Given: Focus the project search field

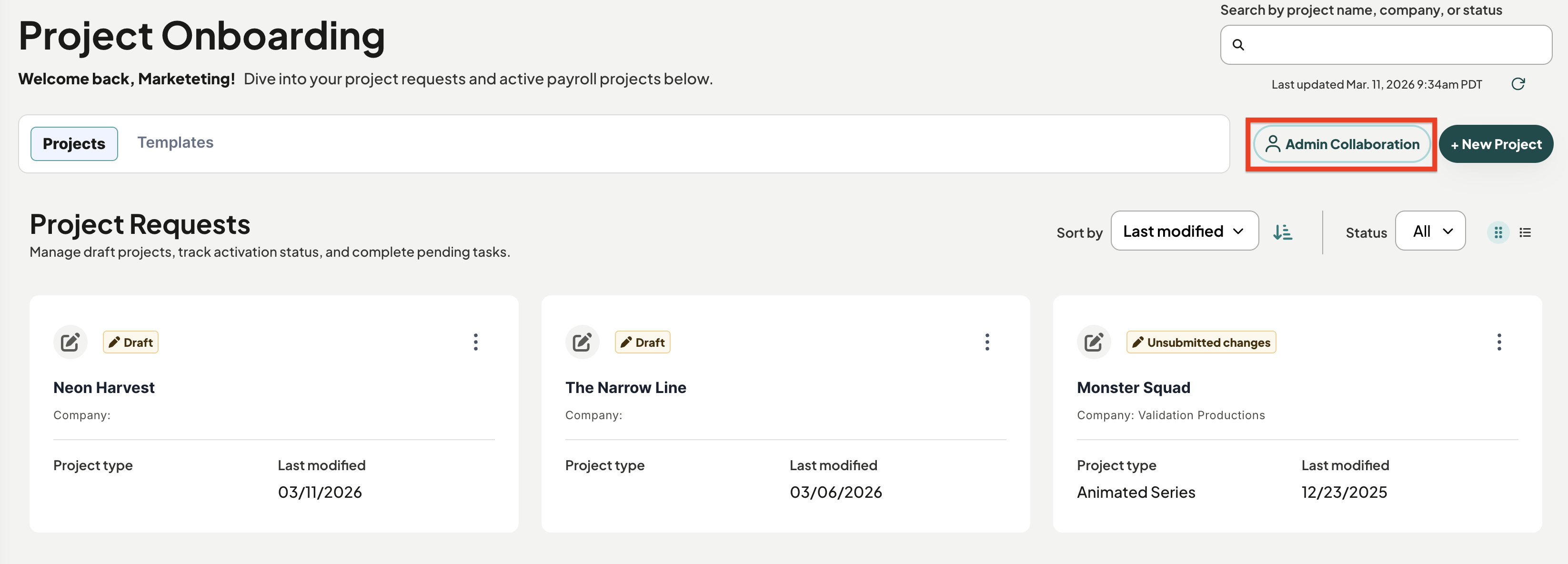Looking at the screenshot, I should [x=1386, y=45].
